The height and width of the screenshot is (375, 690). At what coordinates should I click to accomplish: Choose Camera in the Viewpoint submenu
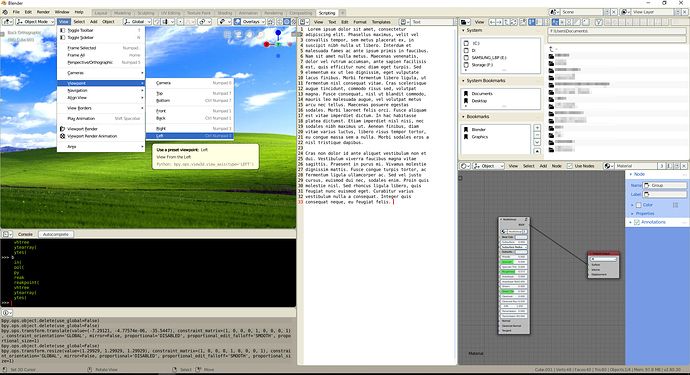pos(190,83)
